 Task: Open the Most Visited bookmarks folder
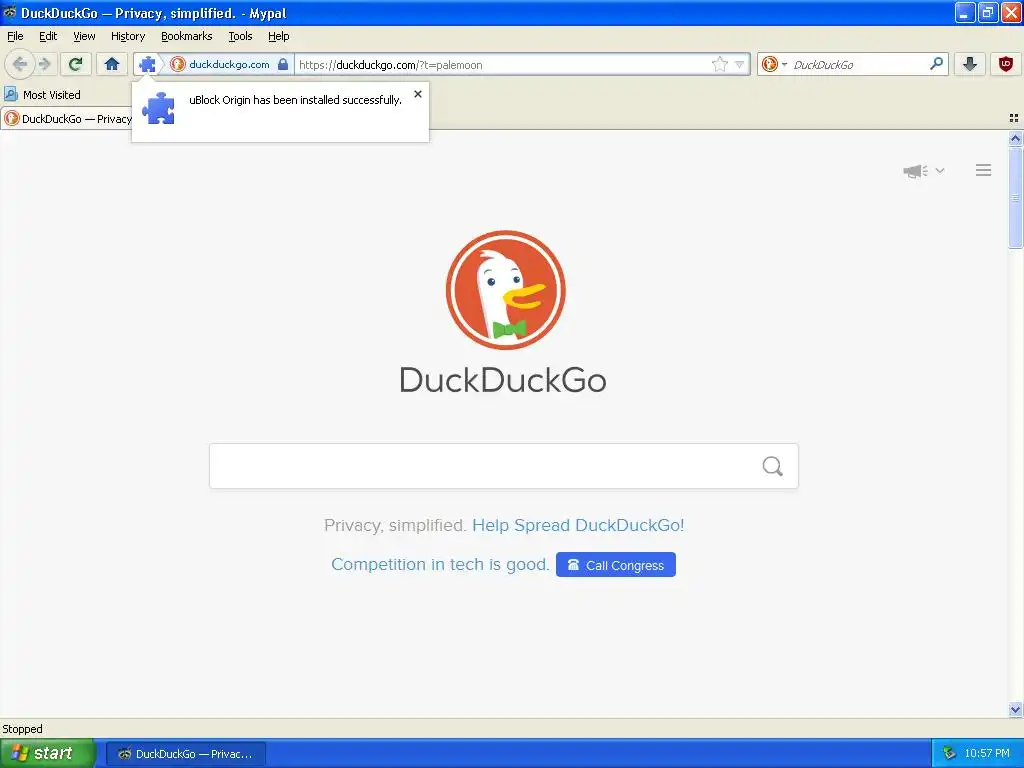point(42,95)
